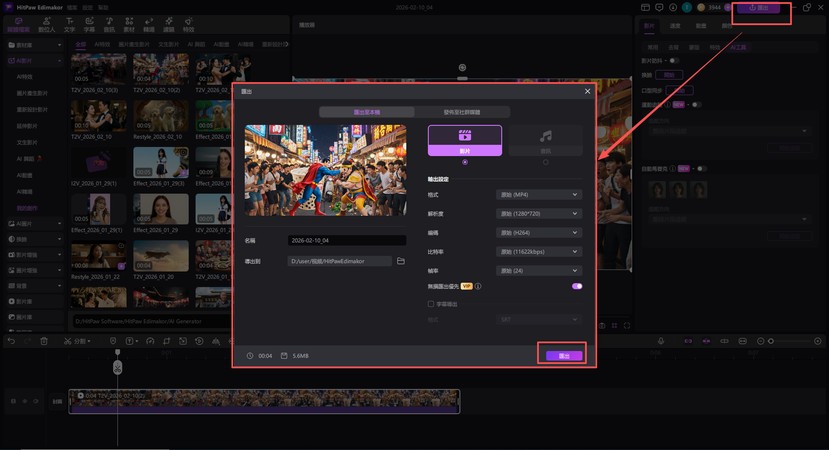Toggle the 無損匯出優先 switch off
Viewport: 829px width, 450px height.
point(576,286)
